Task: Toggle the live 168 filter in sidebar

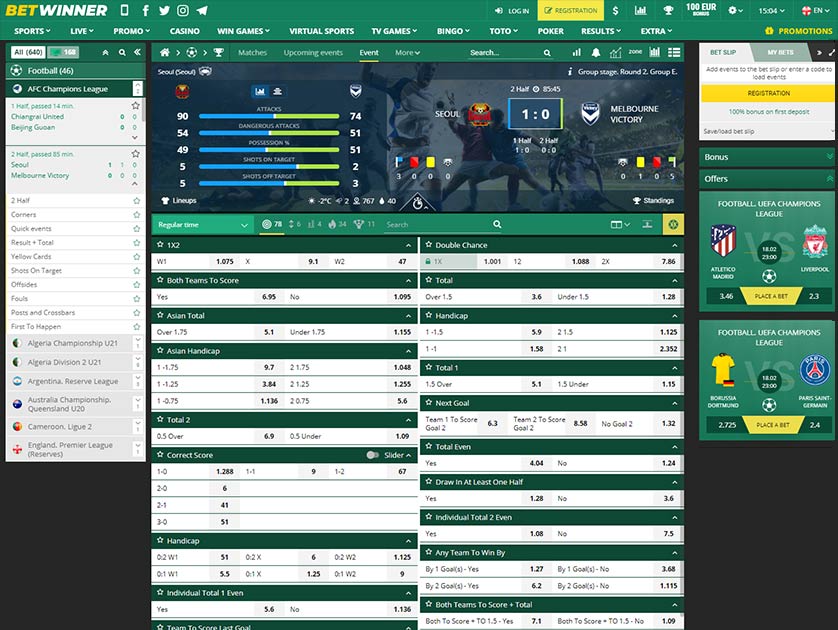Action: click(x=64, y=52)
